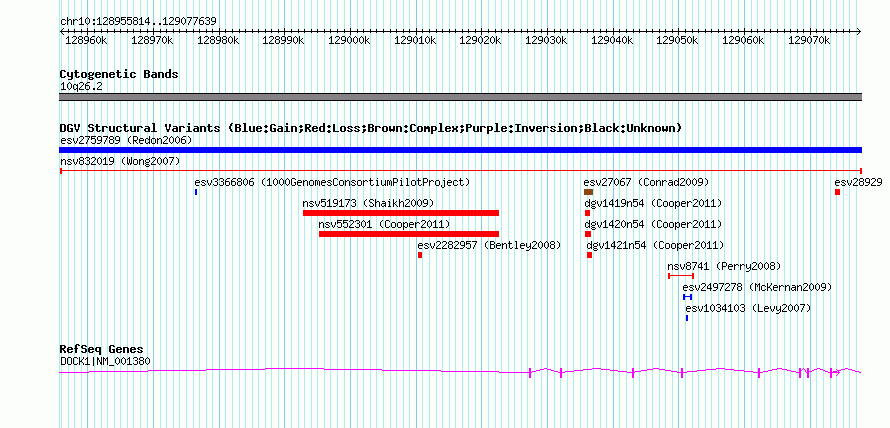Click the brown esv27067 complex variant block
The image size is (890, 428).
coord(588,192)
